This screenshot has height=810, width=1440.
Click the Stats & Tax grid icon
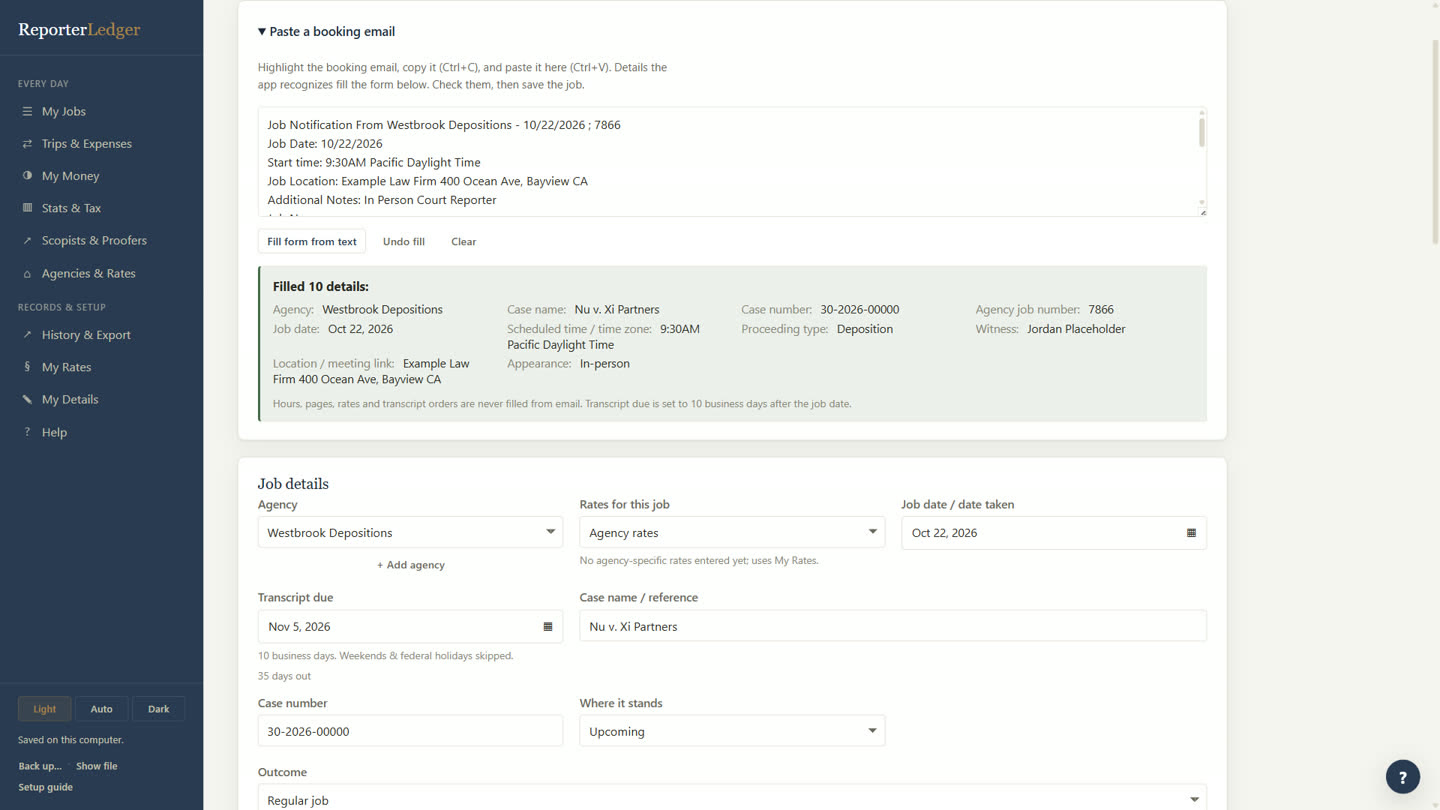[x=27, y=208]
